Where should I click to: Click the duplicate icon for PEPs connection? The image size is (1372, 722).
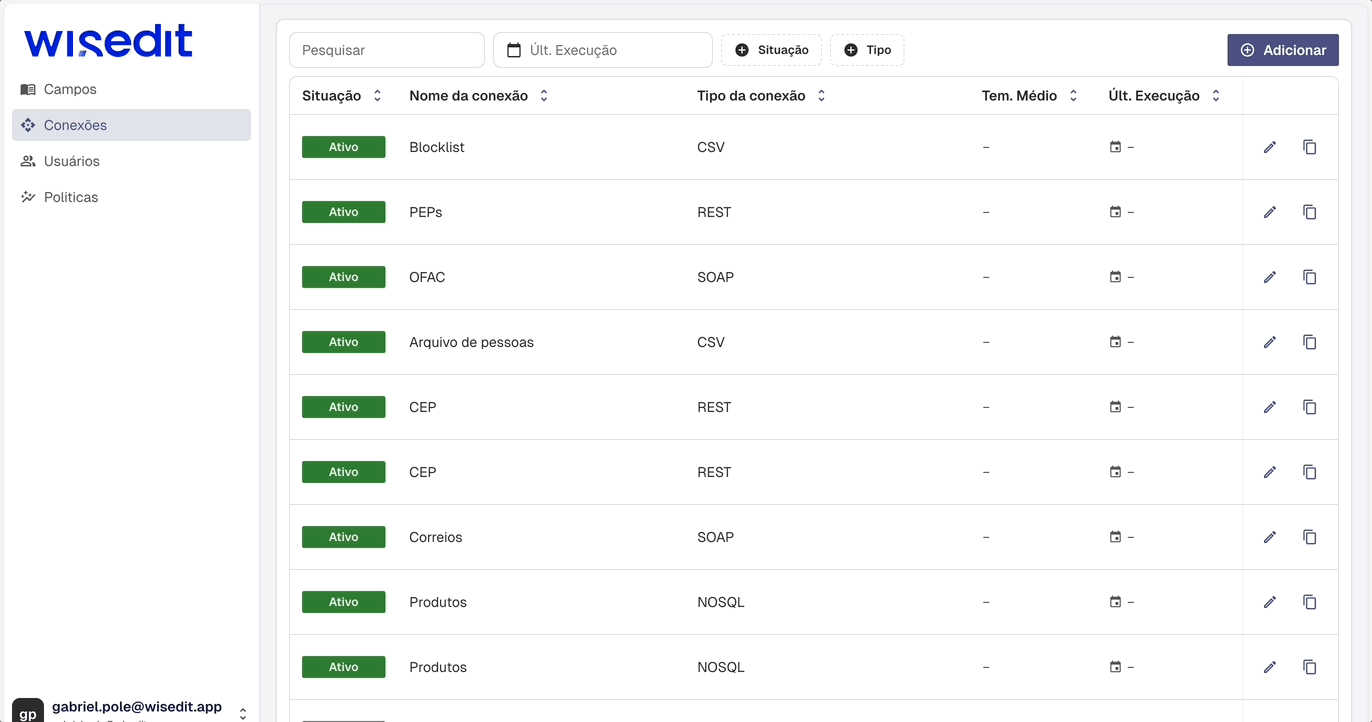click(x=1310, y=212)
